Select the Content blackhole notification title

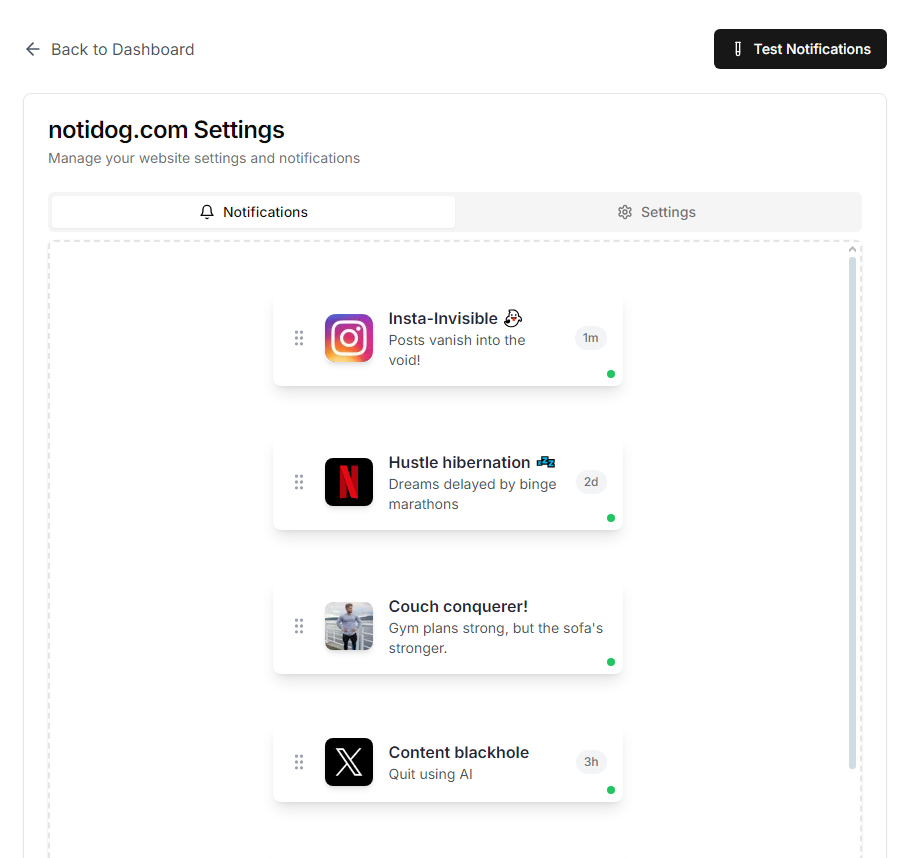click(459, 752)
